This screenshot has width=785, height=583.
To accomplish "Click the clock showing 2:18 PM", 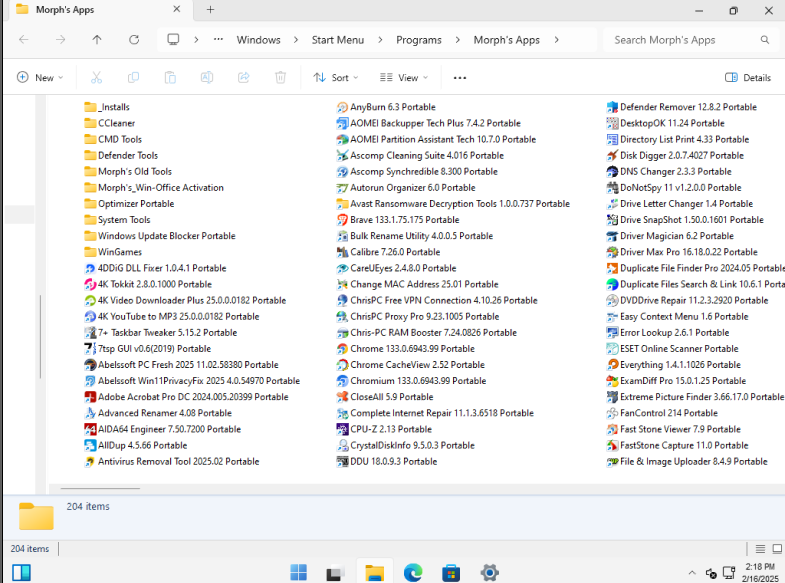I will 760,566.
